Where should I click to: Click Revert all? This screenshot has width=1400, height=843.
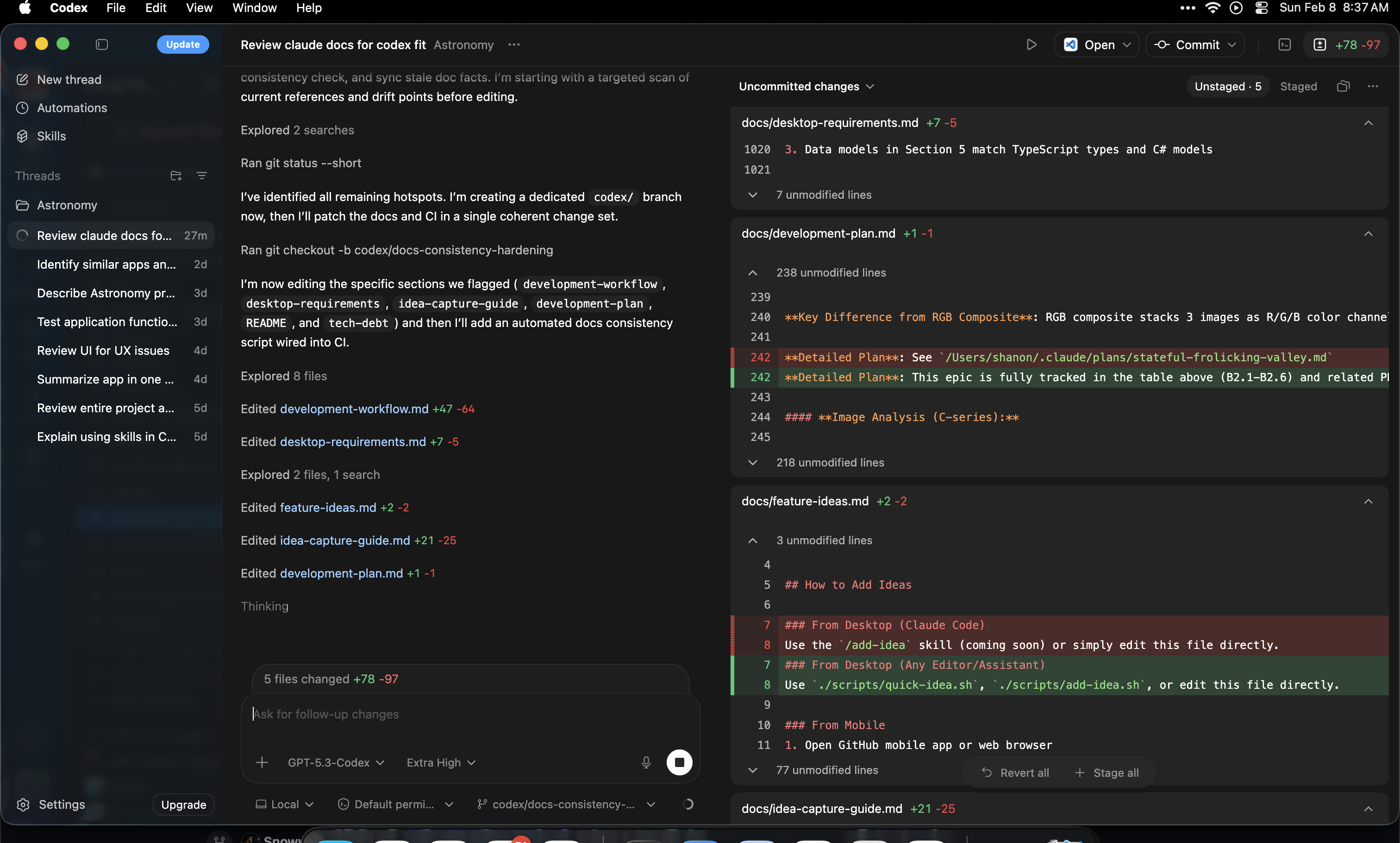coord(1016,773)
